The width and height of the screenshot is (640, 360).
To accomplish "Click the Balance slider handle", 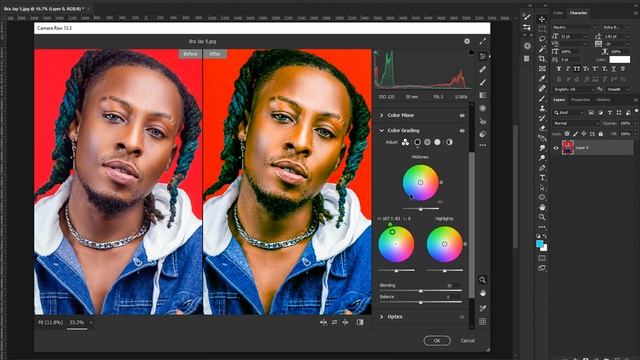I will (420, 302).
